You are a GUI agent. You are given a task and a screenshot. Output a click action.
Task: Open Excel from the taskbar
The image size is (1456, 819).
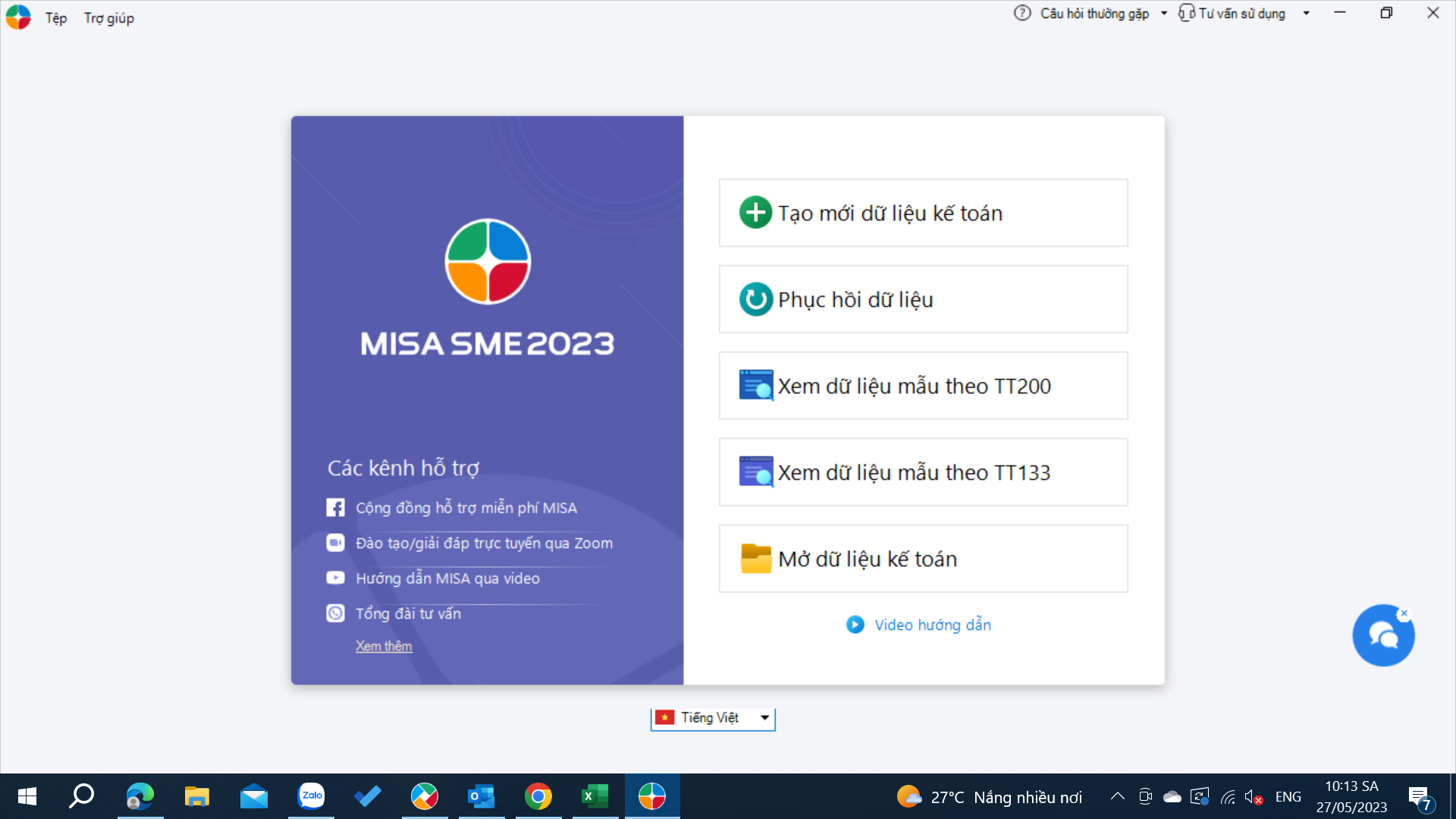pos(595,796)
